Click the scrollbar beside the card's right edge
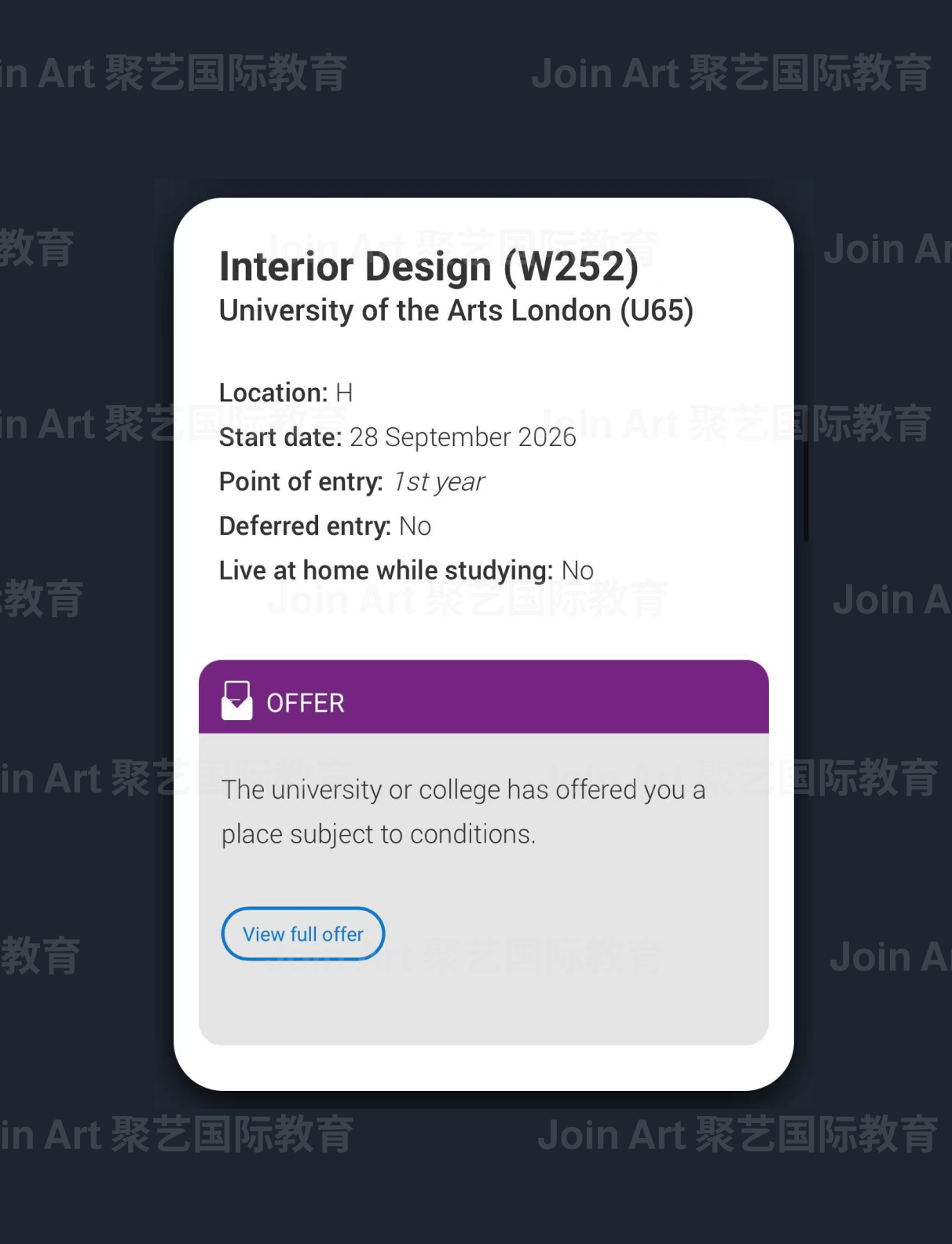 pos(806,491)
